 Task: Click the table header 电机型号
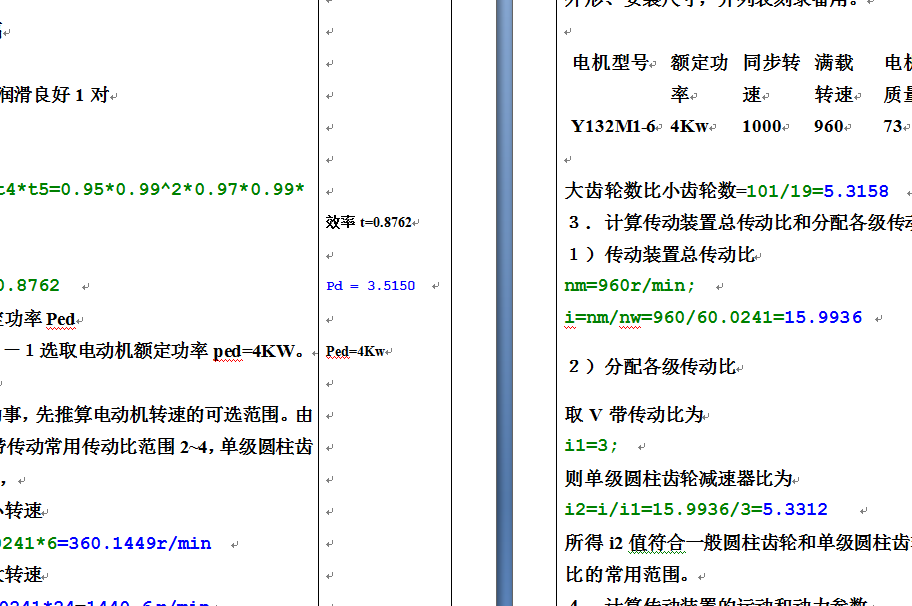click(x=611, y=62)
